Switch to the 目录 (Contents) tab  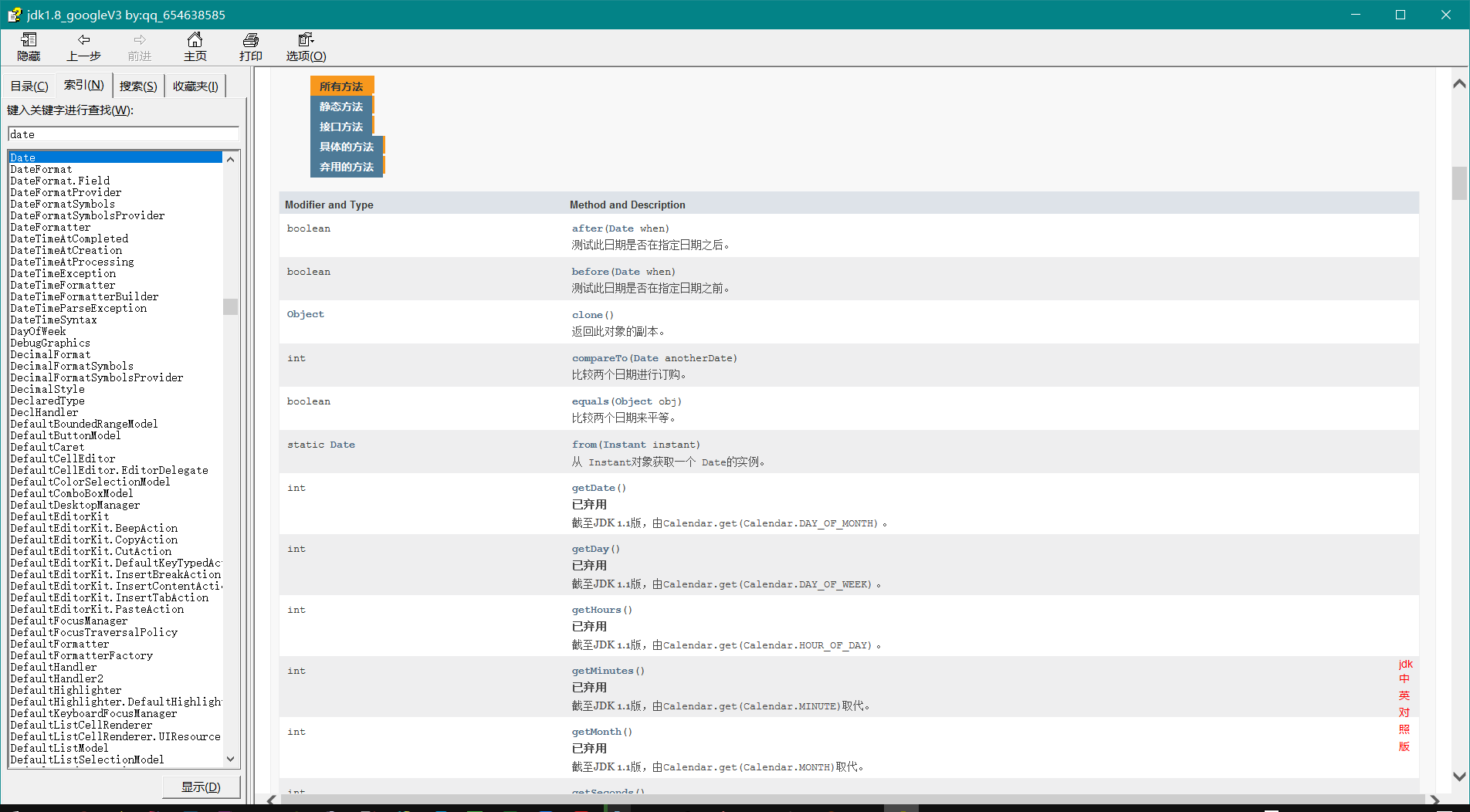(29, 86)
